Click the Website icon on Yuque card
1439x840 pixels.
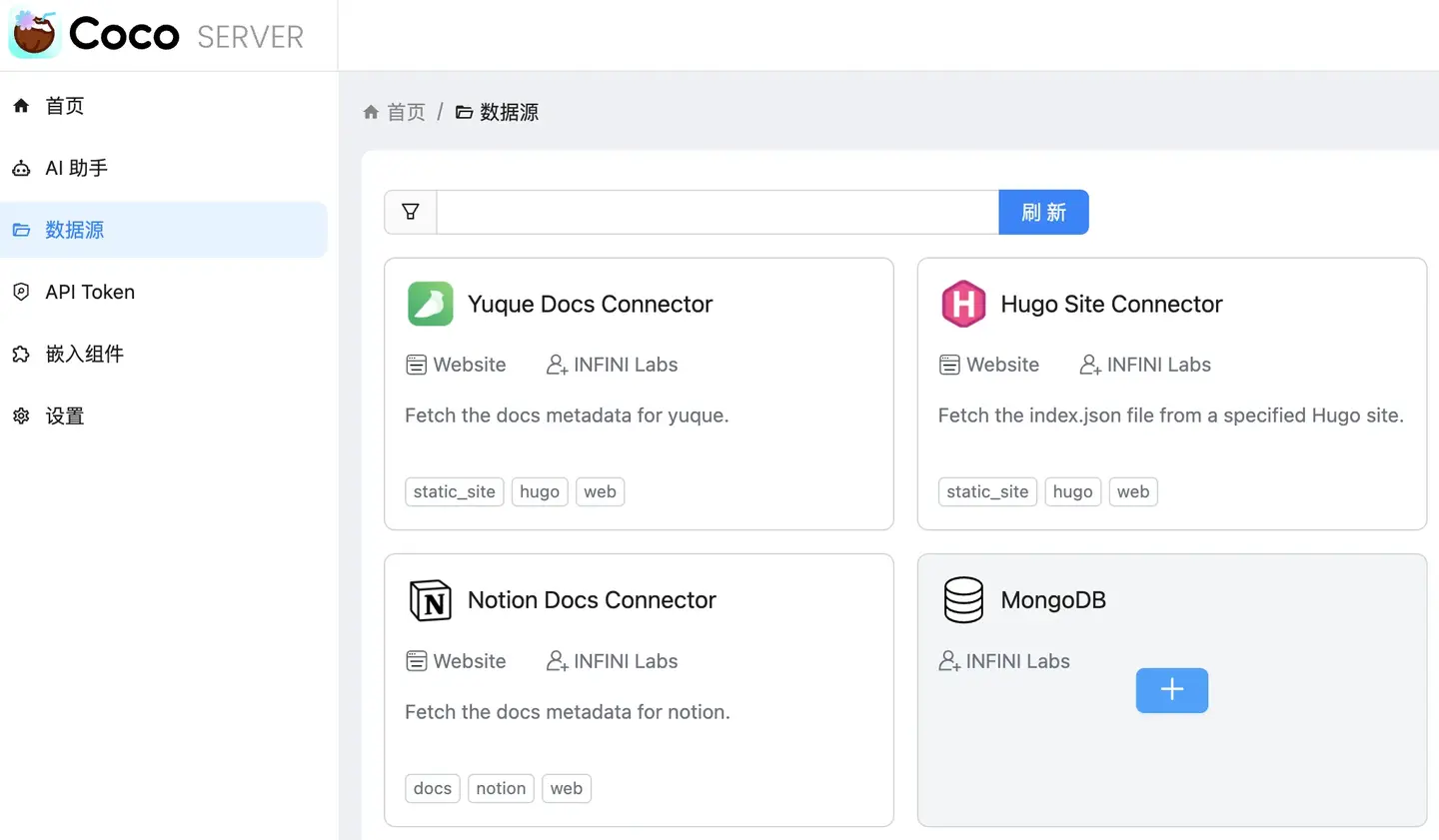[416, 365]
